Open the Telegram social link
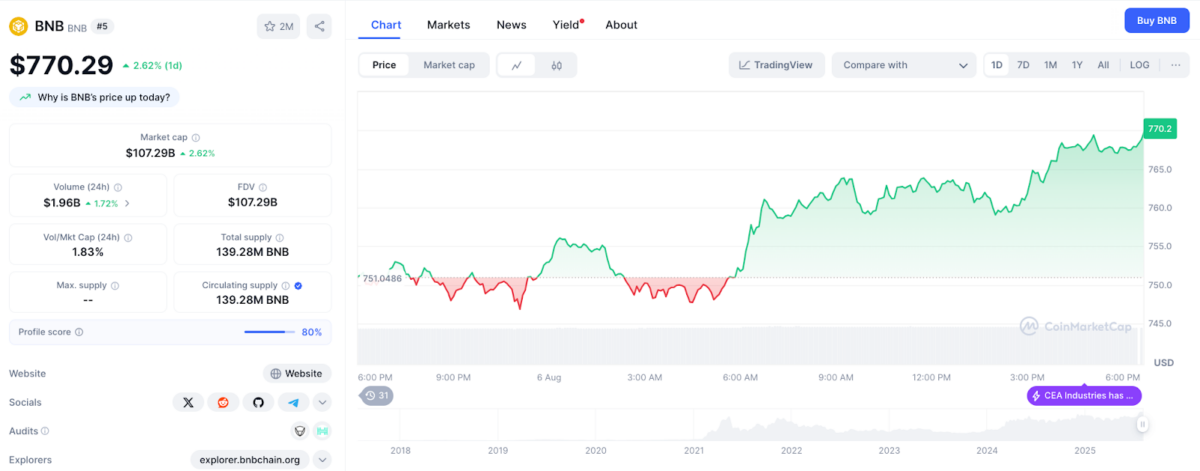 293,402
